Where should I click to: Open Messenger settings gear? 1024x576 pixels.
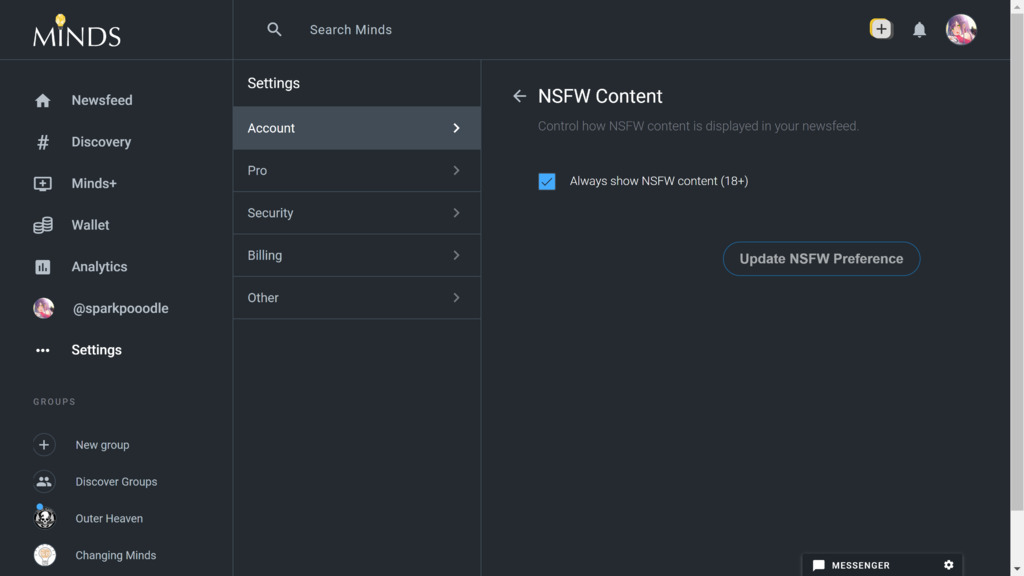pyautogui.click(x=948, y=565)
